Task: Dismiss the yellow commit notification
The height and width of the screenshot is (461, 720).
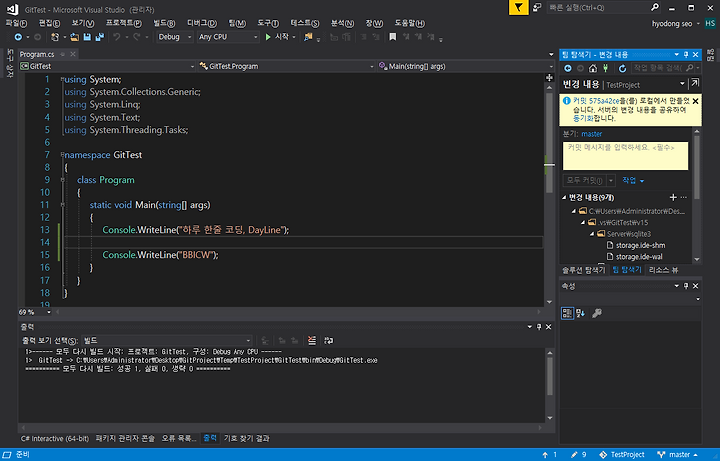Action: [x=695, y=101]
